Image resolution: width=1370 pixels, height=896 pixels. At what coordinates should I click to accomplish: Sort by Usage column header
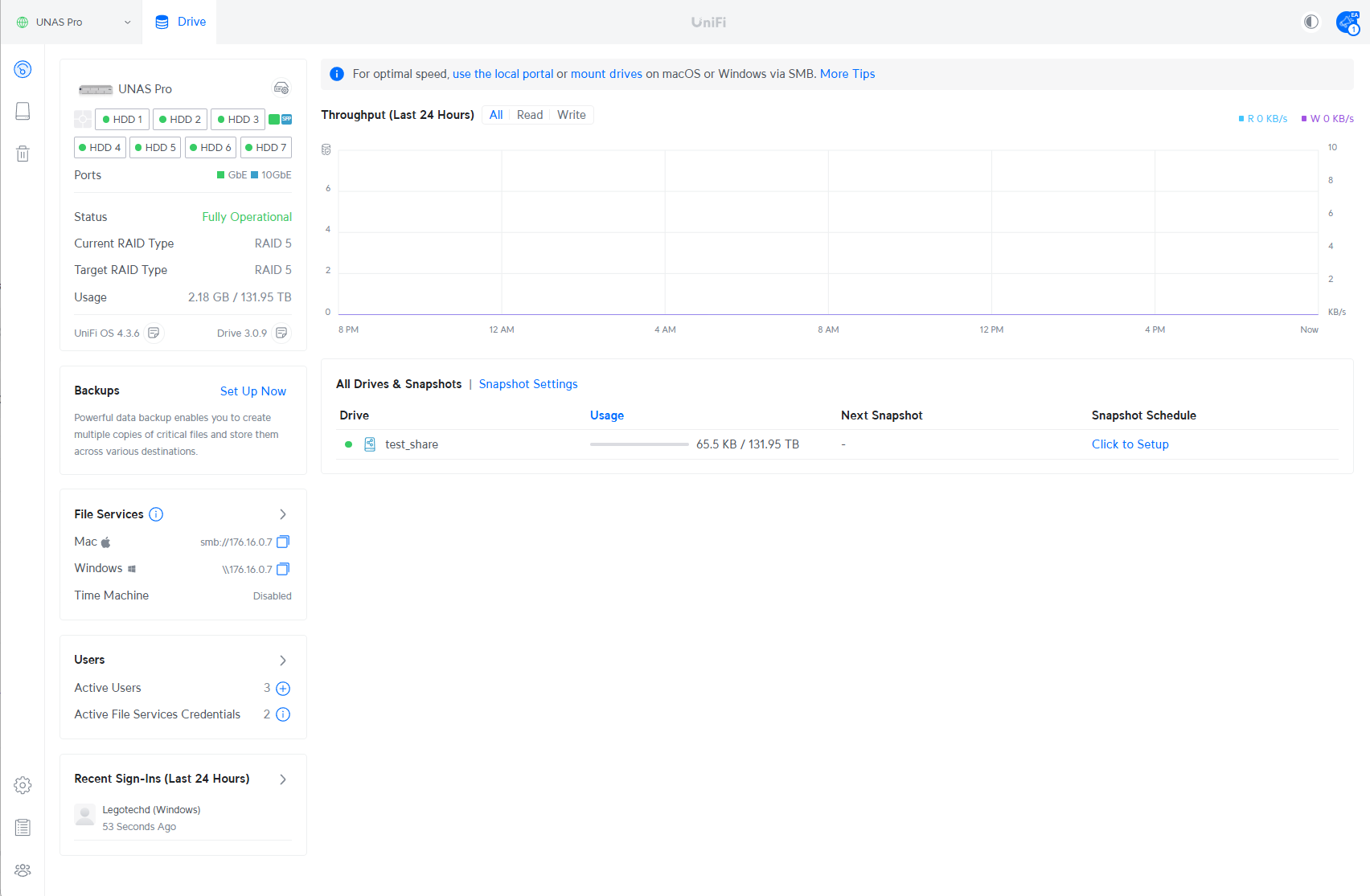pyautogui.click(x=607, y=415)
